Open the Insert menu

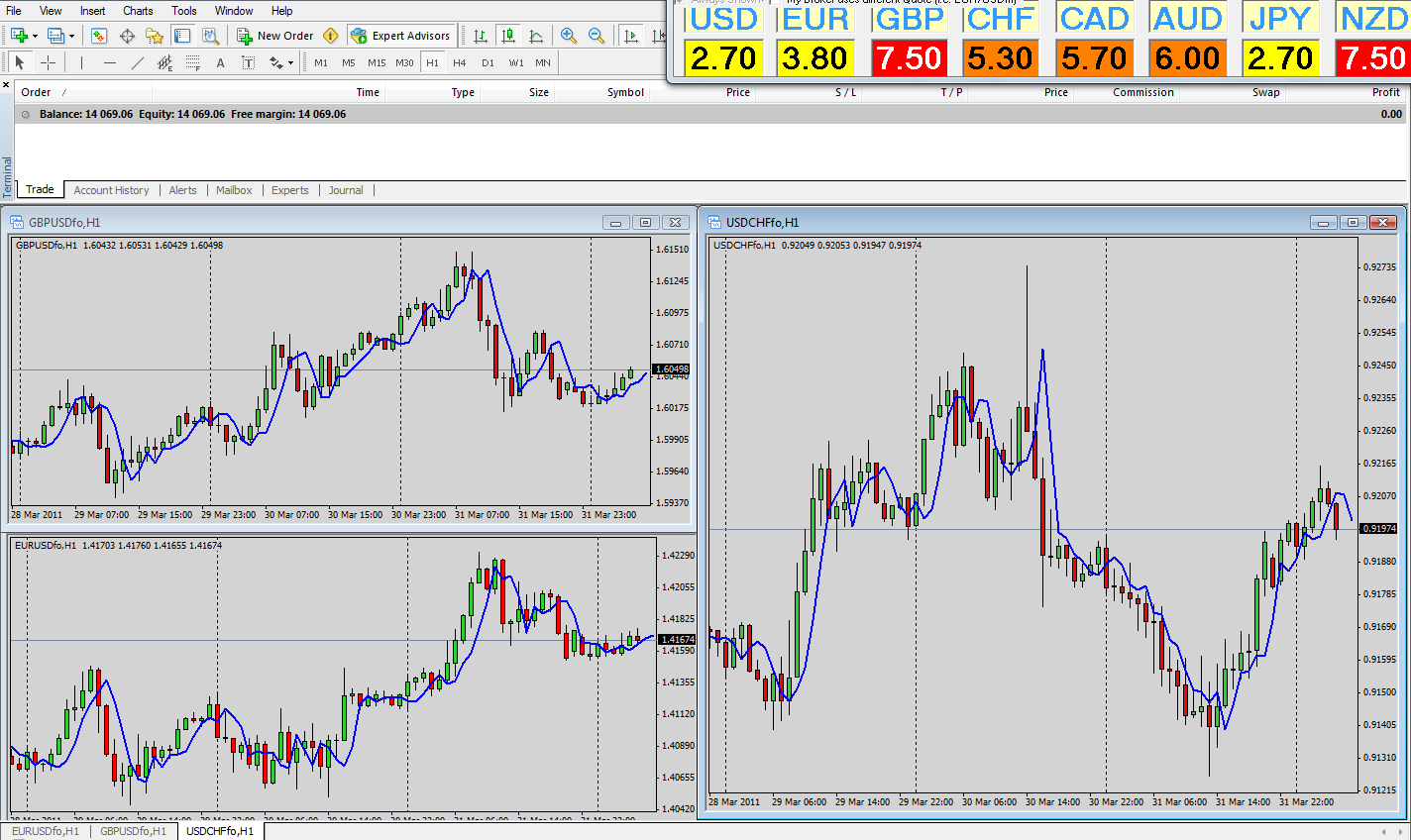93,11
